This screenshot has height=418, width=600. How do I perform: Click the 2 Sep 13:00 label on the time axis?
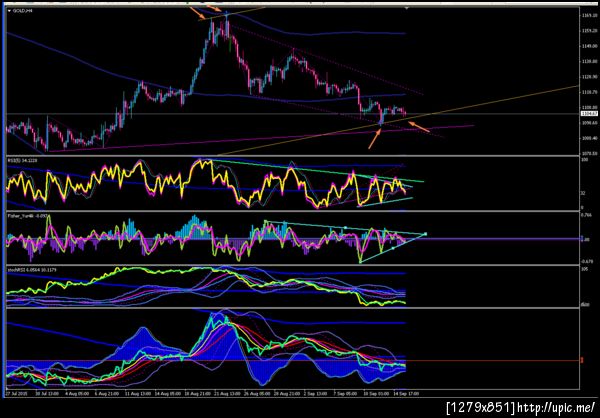(316, 393)
